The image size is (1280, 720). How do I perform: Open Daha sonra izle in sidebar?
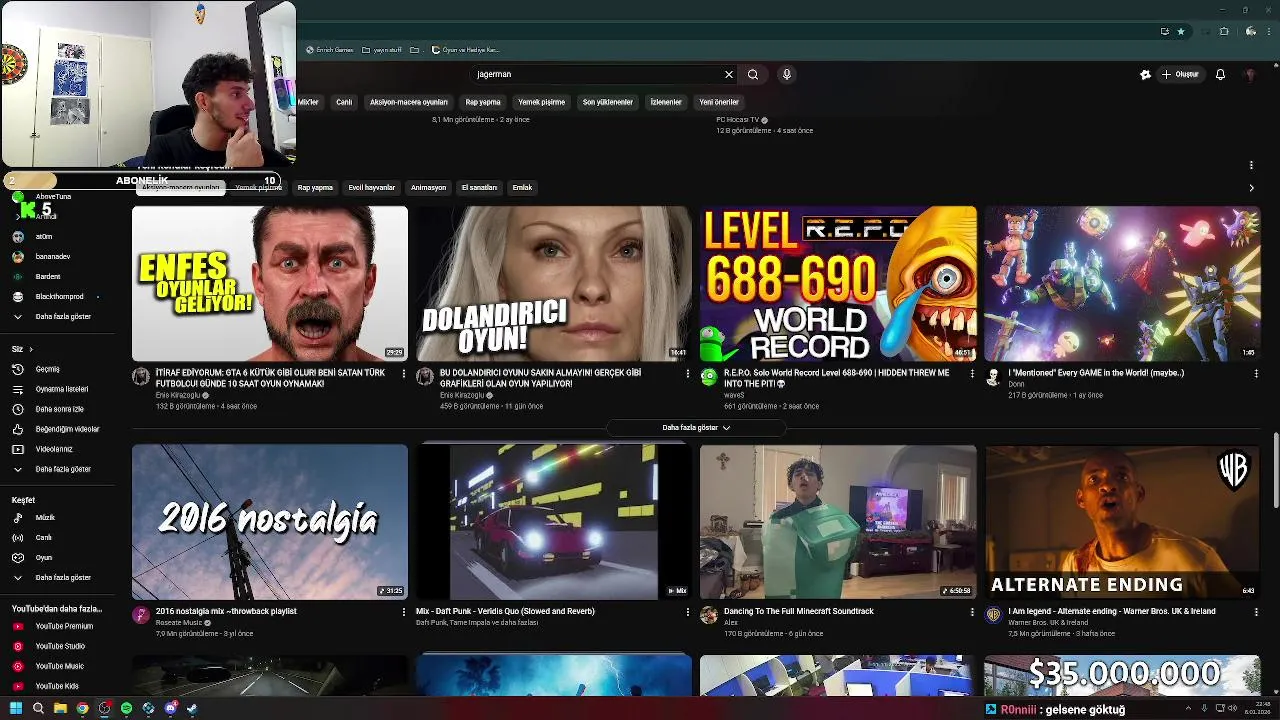pos(58,409)
